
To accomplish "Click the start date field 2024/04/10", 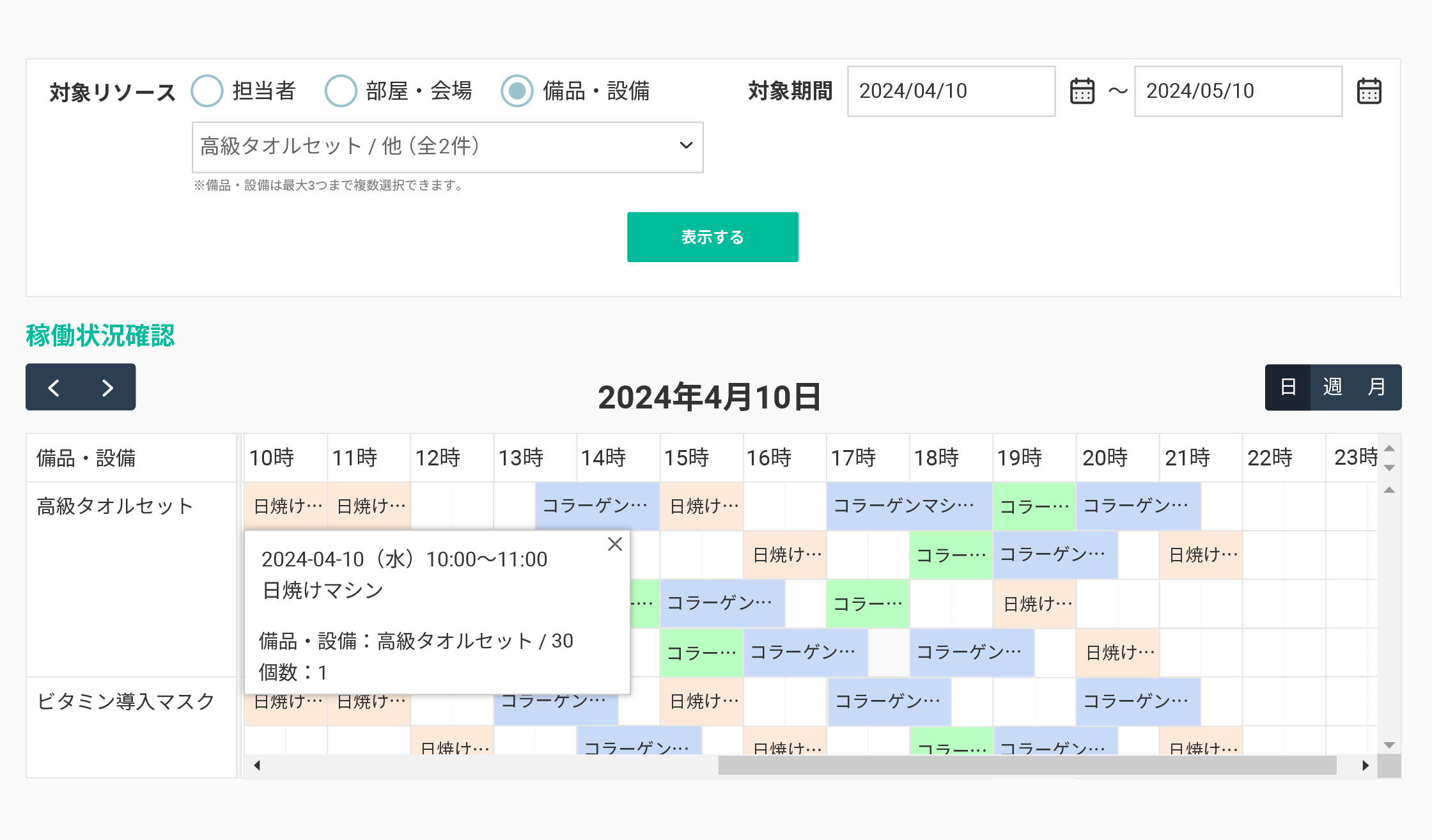I will [x=951, y=91].
